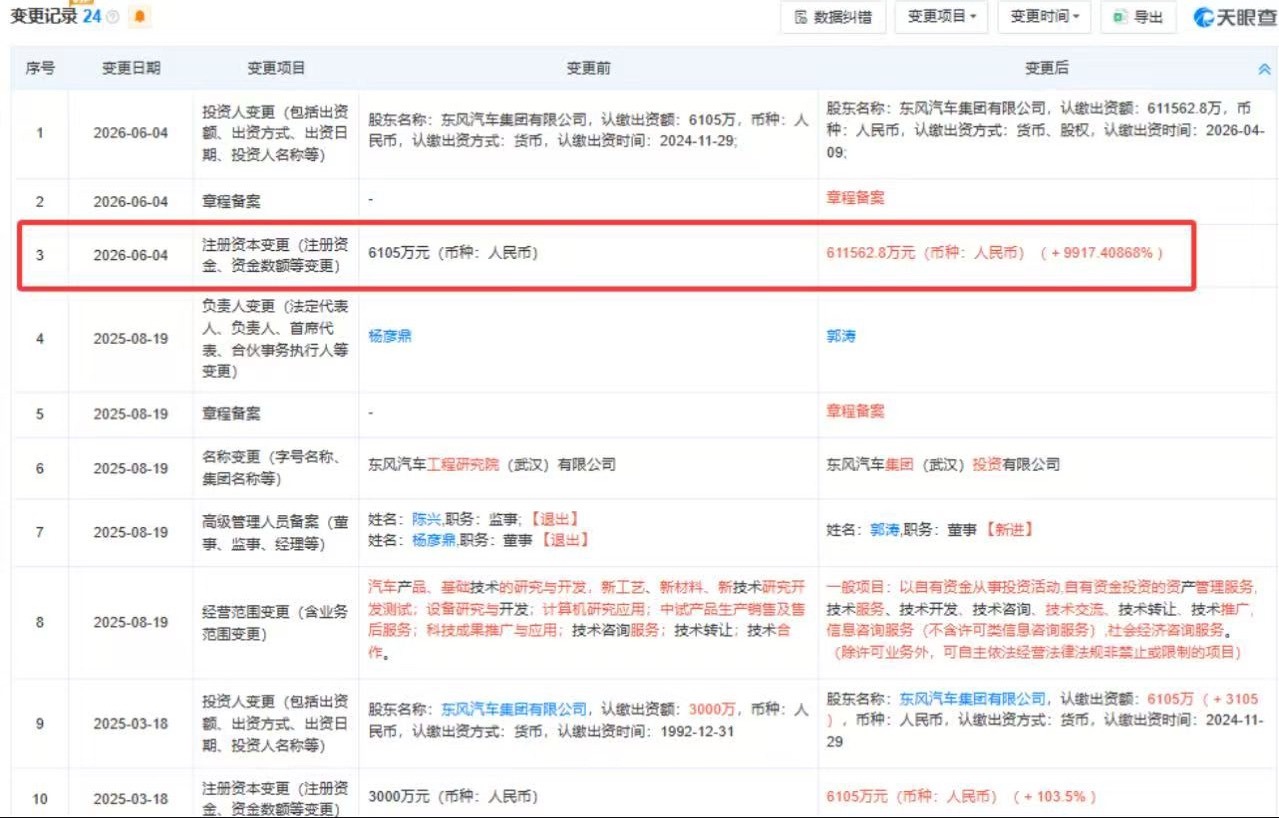
Task: Open the 变更项目 dropdown filter
Action: 942,17
